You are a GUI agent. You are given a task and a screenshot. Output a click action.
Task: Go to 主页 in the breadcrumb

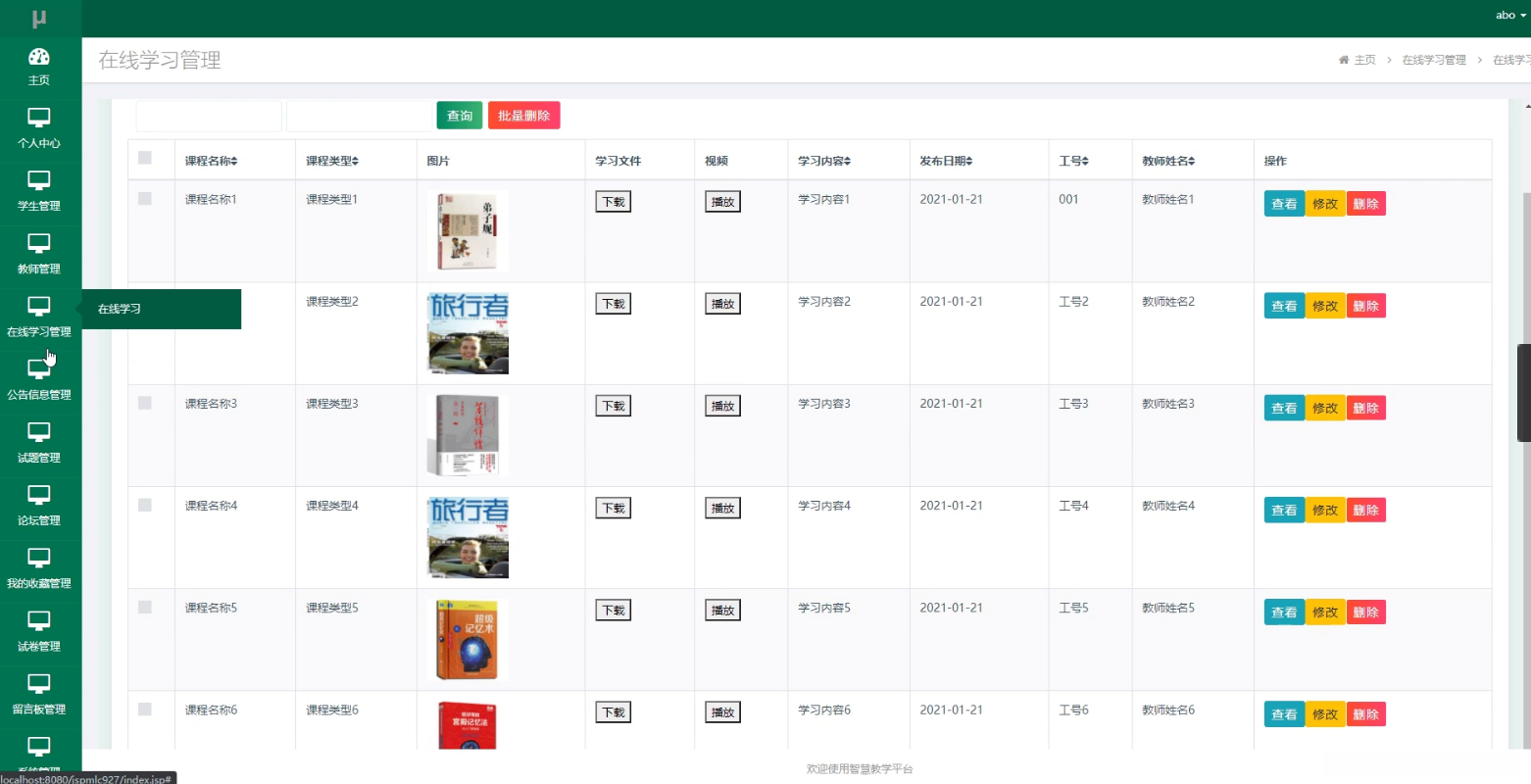click(1365, 60)
